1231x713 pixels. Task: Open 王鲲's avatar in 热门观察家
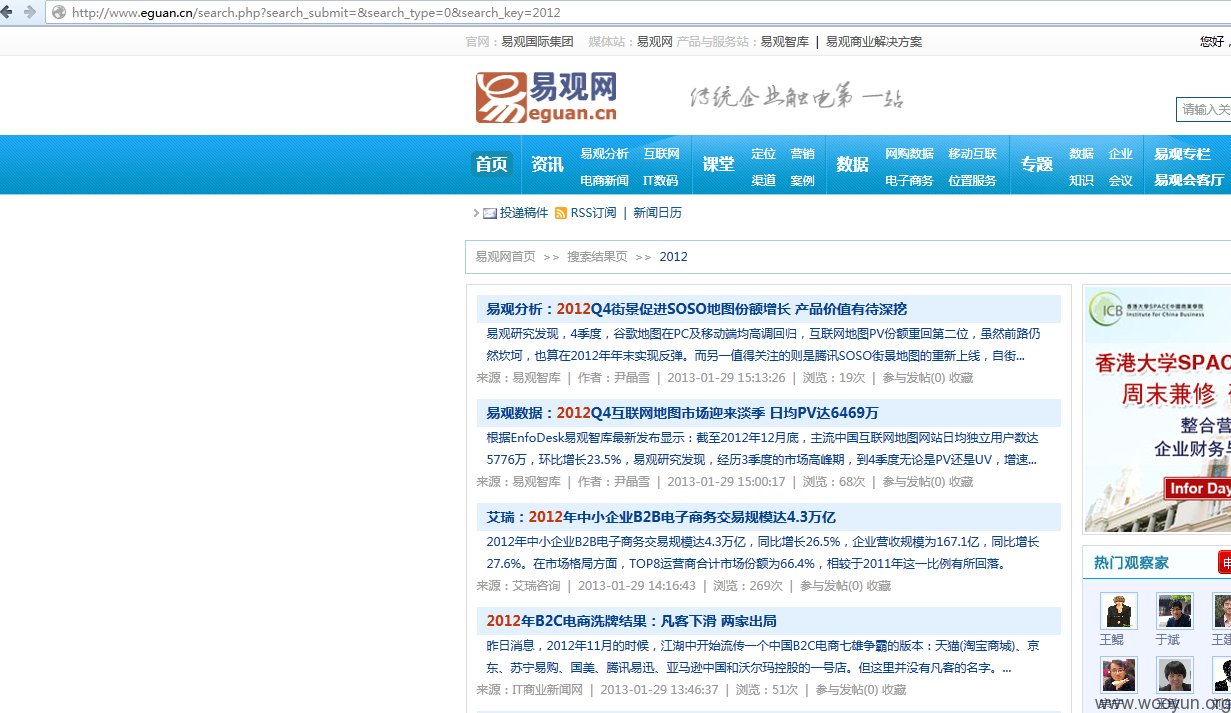1119,611
